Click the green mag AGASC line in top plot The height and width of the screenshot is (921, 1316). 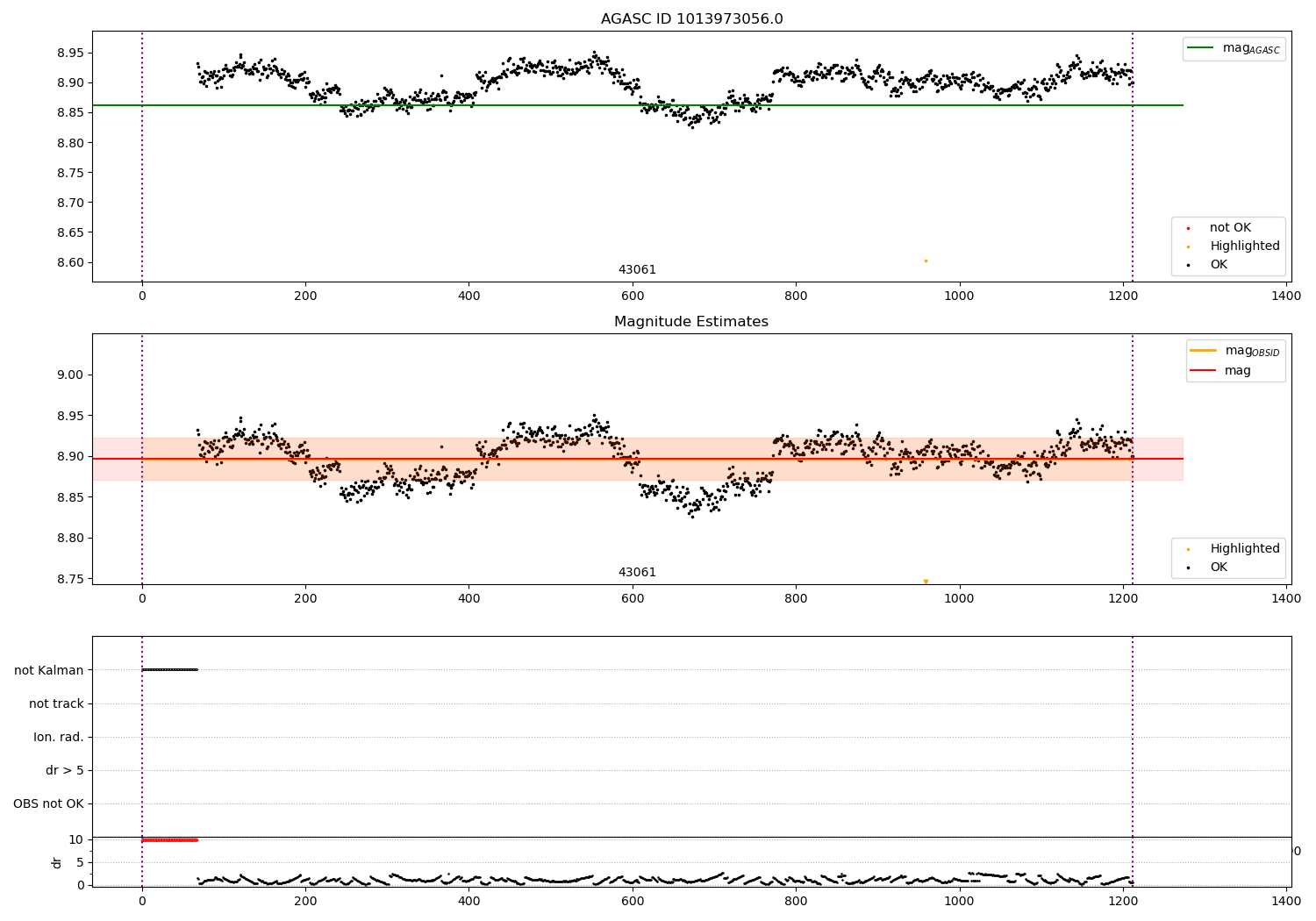pos(638,105)
